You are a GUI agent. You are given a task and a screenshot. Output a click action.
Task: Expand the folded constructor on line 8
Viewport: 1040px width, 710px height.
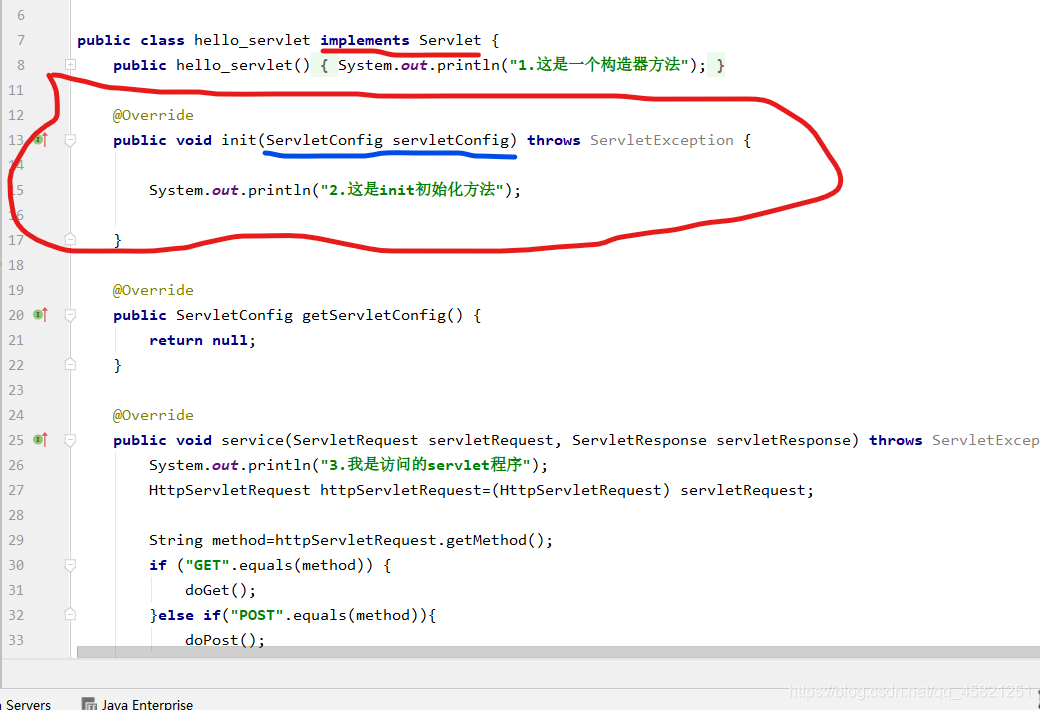[70, 65]
